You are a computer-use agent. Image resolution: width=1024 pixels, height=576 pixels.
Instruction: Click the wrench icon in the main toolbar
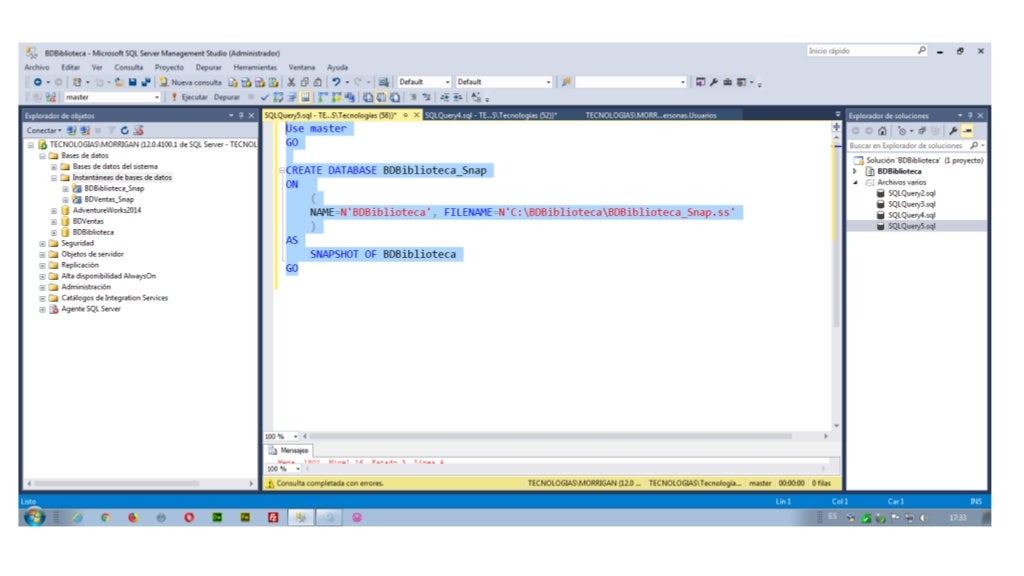pos(714,82)
